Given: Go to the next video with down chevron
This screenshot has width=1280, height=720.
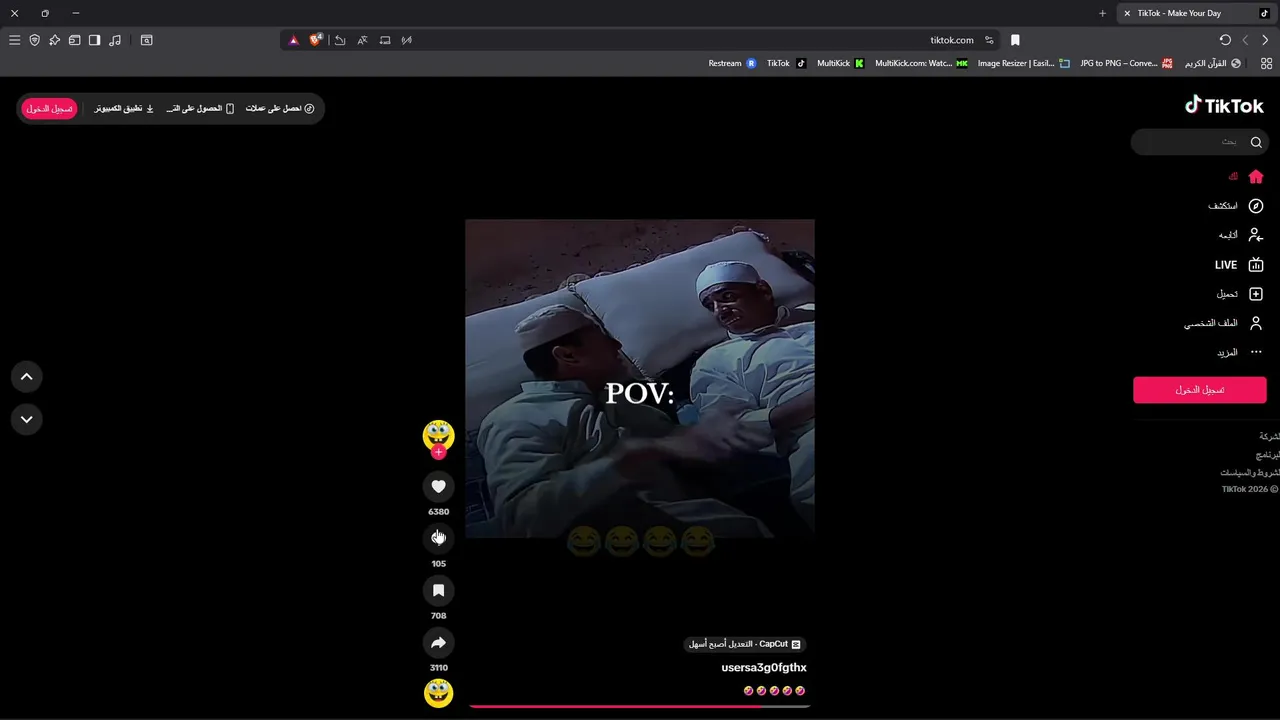Looking at the screenshot, I should [27, 419].
